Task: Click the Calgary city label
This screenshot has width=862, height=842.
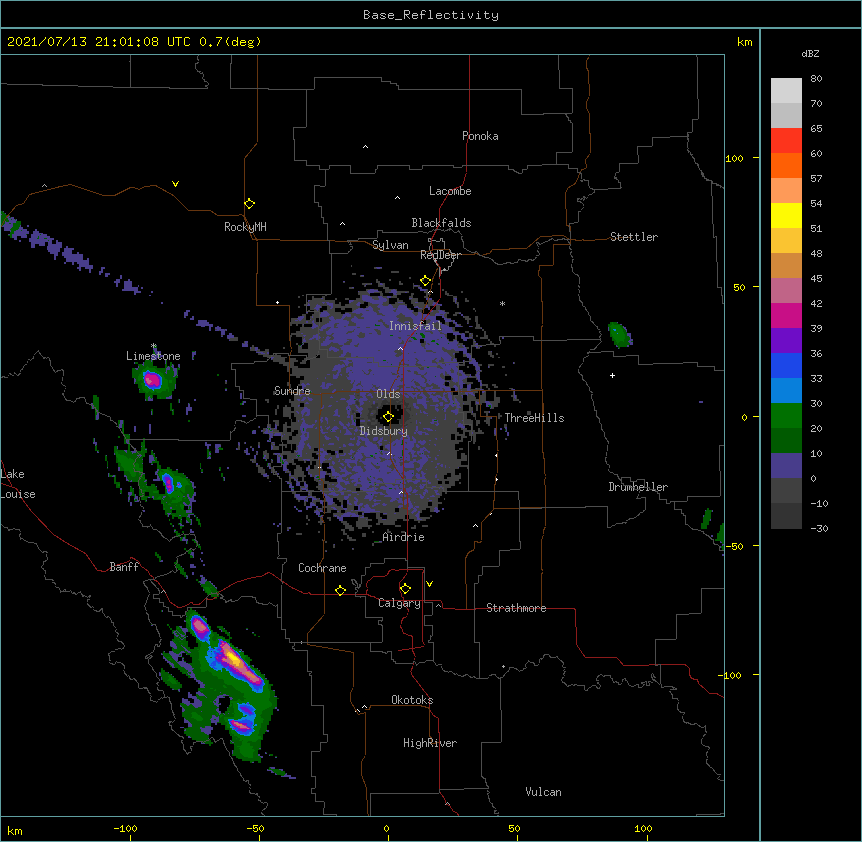Action: point(399,603)
